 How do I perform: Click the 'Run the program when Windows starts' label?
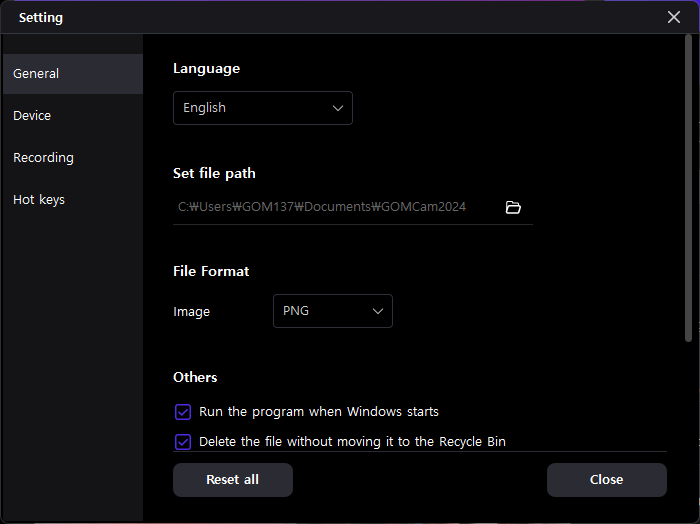318,412
